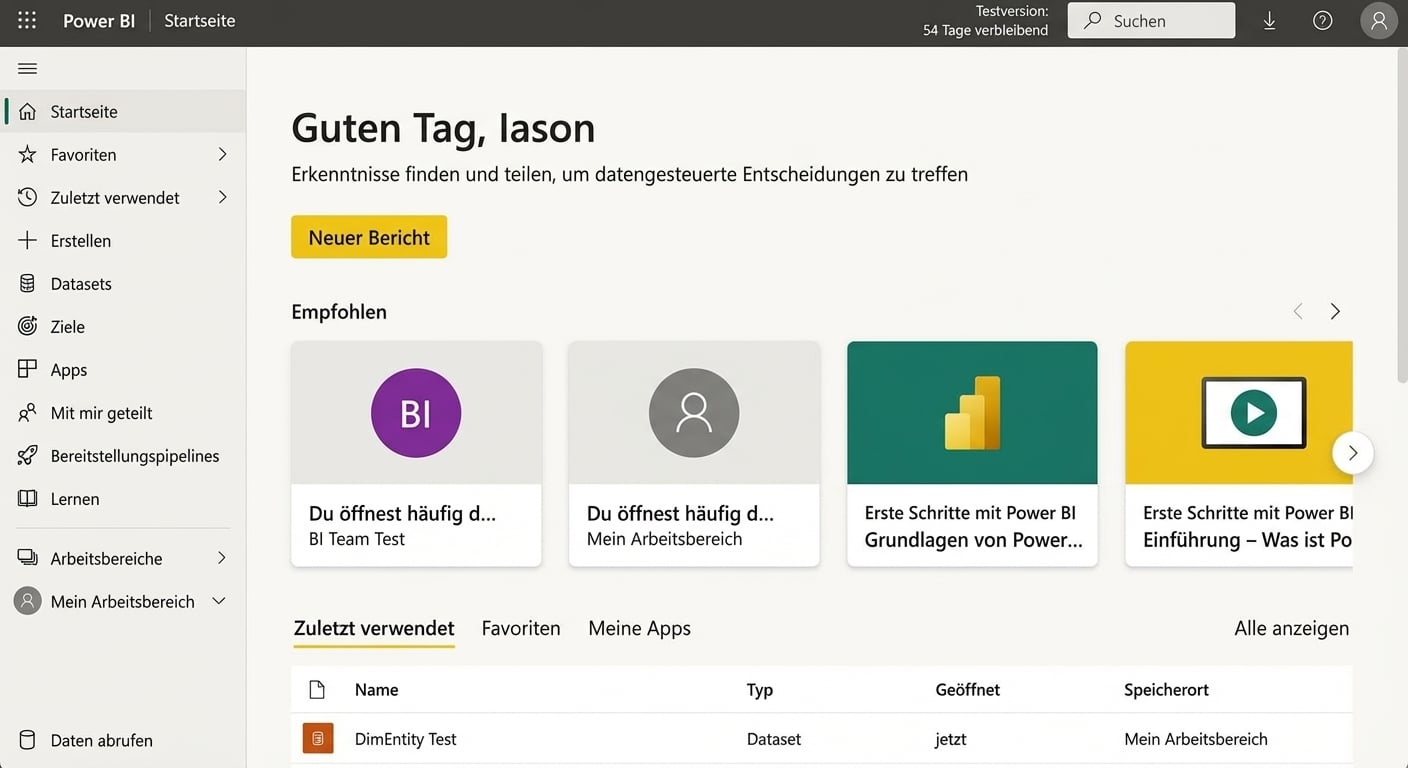
Task: Click the vertical page scrollbar
Action: (x=1401, y=215)
